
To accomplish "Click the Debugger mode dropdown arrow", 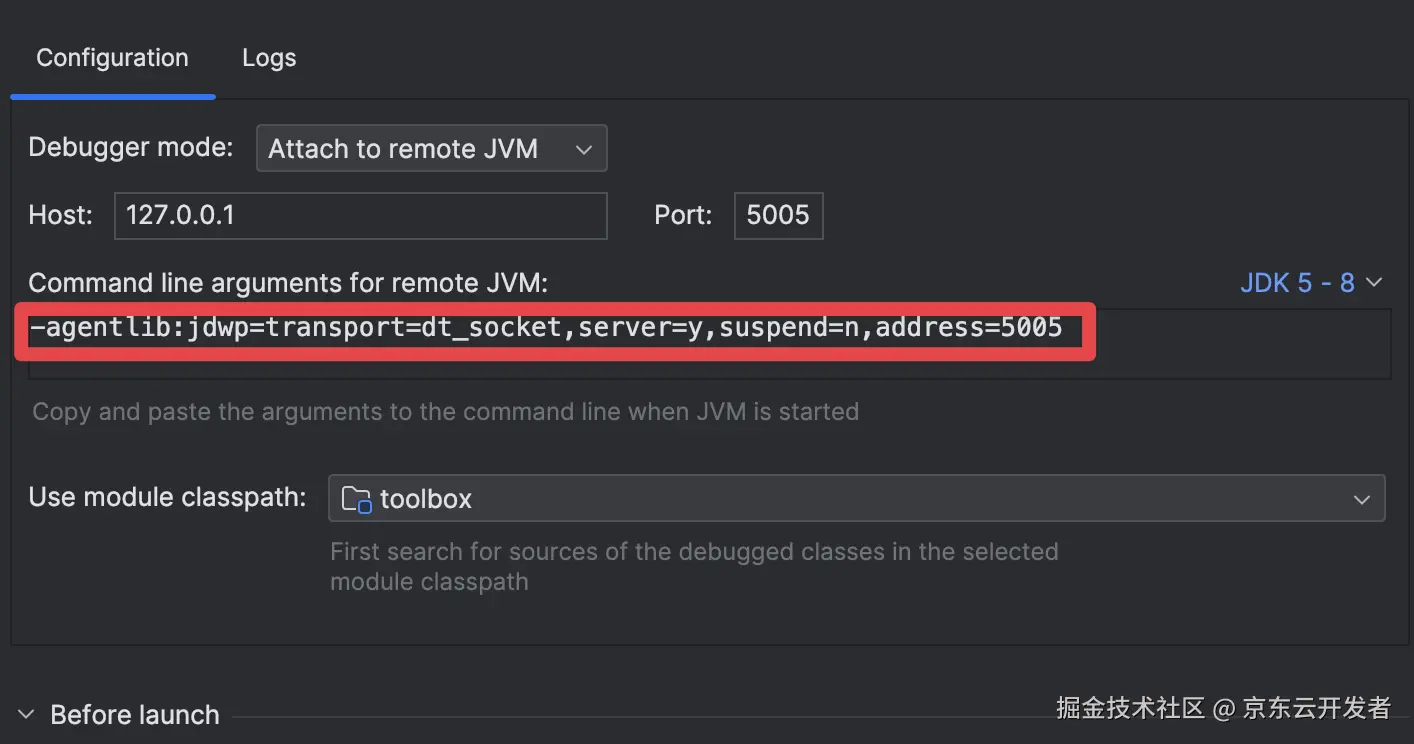I will click(584, 149).
